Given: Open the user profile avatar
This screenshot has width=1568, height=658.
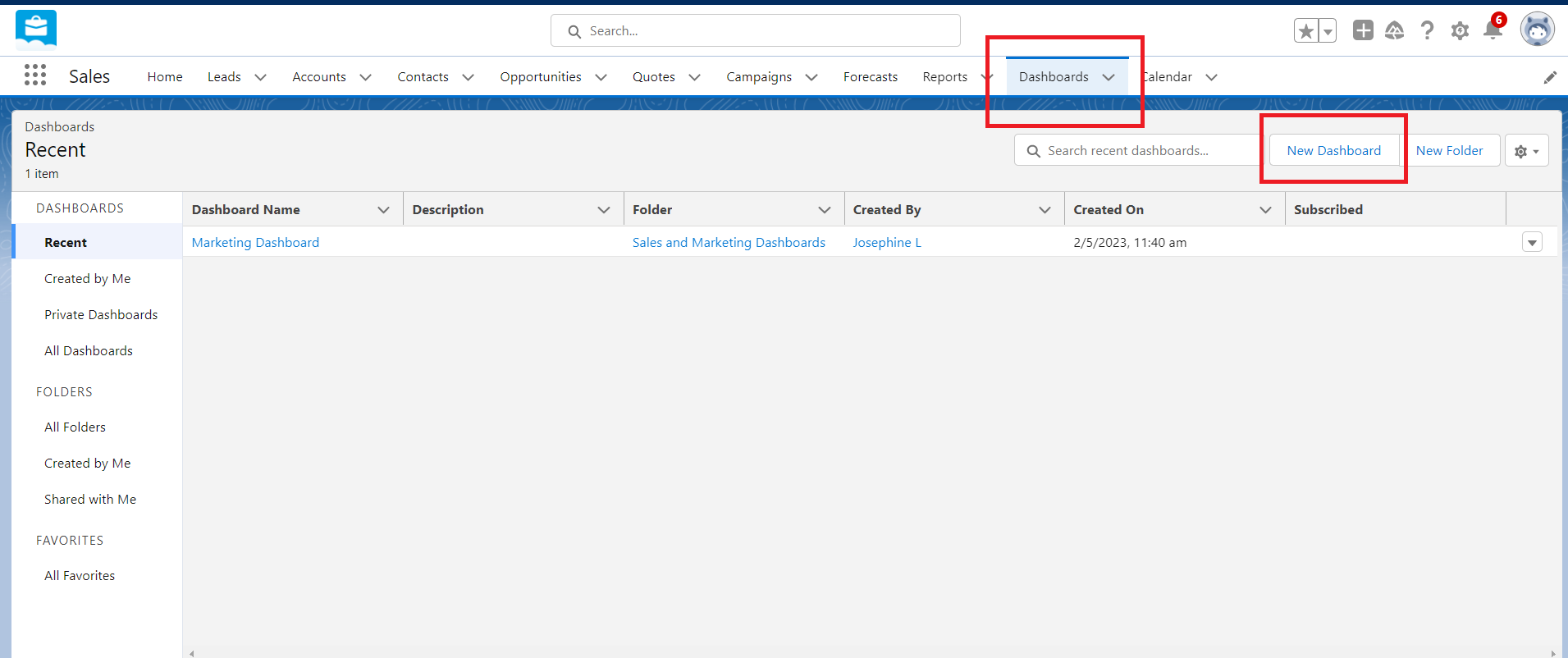Looking at the screenshot, I should [x=1537, y=30].
